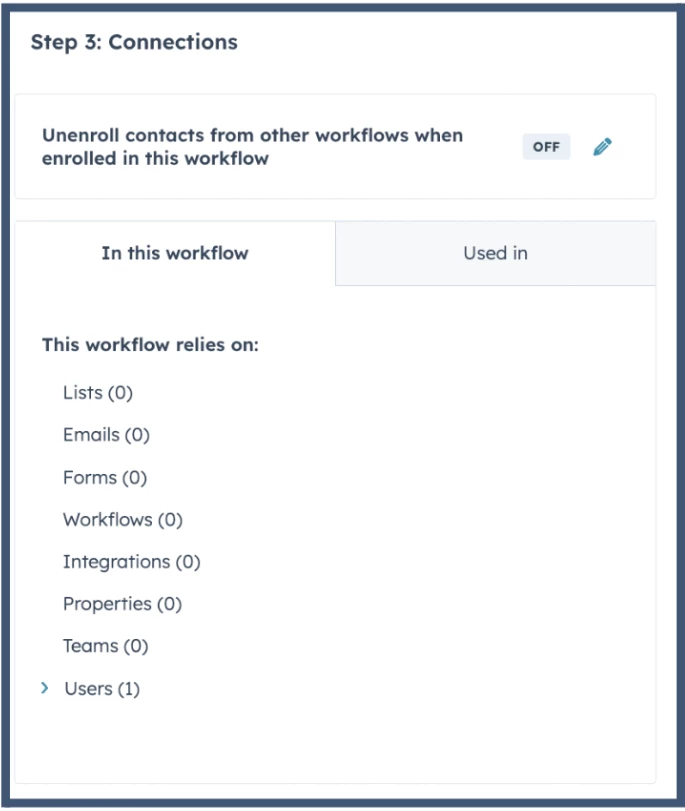Toggle the OFF status badge for unenrollment

pyautogui.click(x=546, y=147)
